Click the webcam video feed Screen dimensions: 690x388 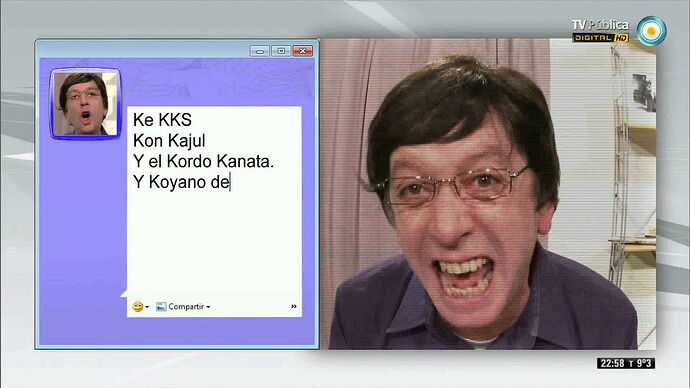[488, 194]
